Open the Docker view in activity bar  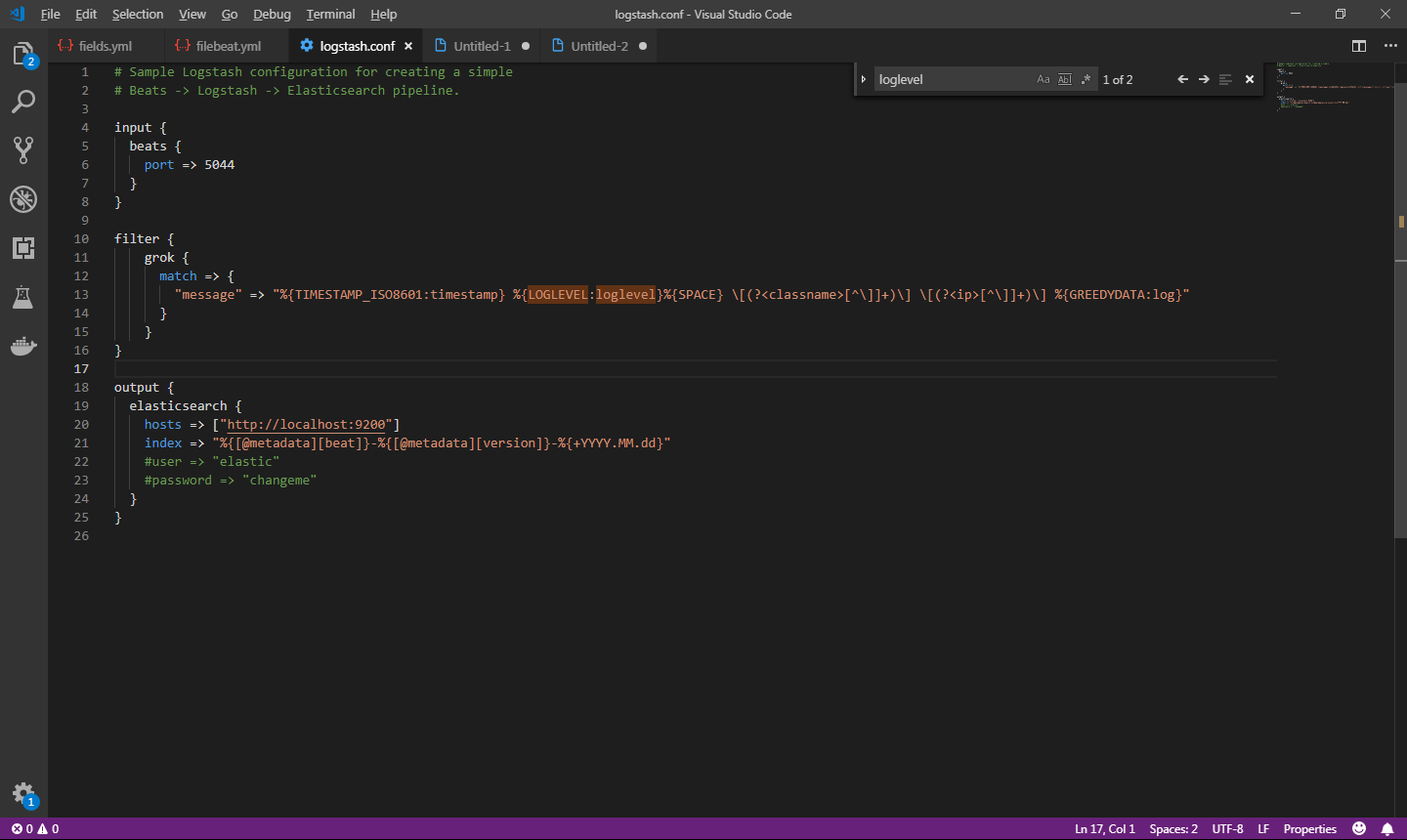point(23,346)
